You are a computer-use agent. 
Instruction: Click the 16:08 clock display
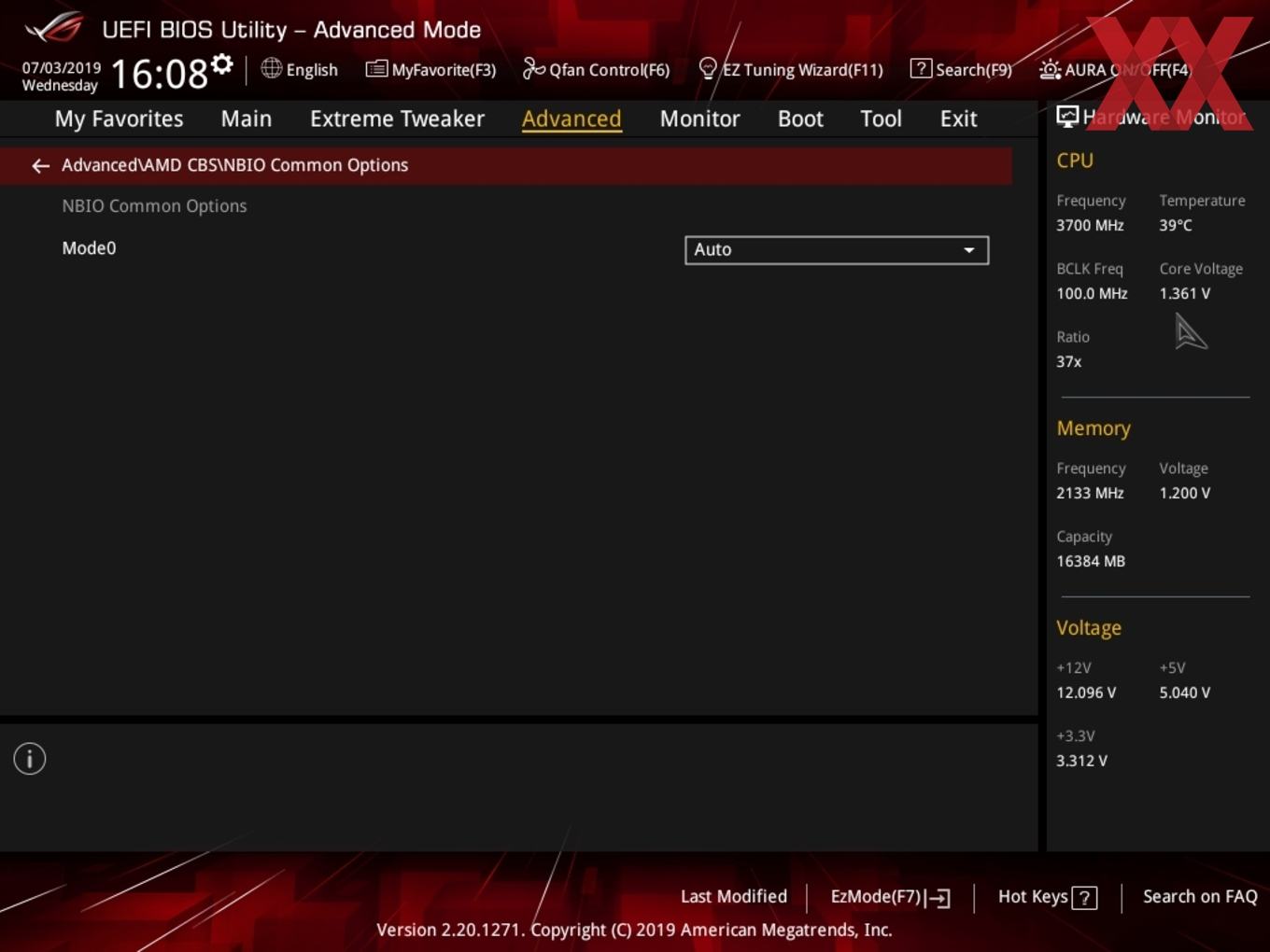pos(159,73)
